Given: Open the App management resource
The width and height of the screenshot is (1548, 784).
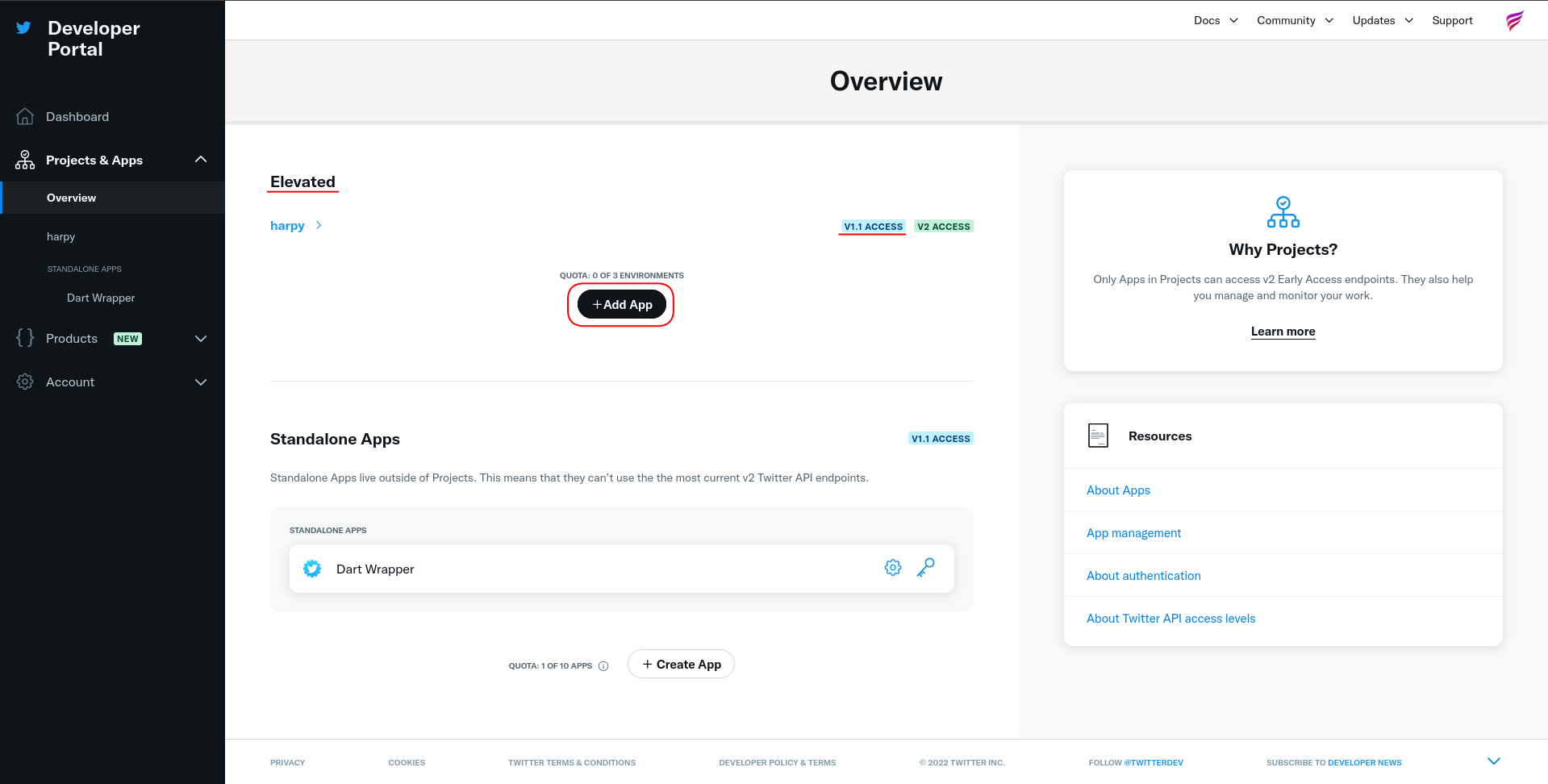Looking at the screenshot, I should pyautogui.click(x=1133, y=532).
